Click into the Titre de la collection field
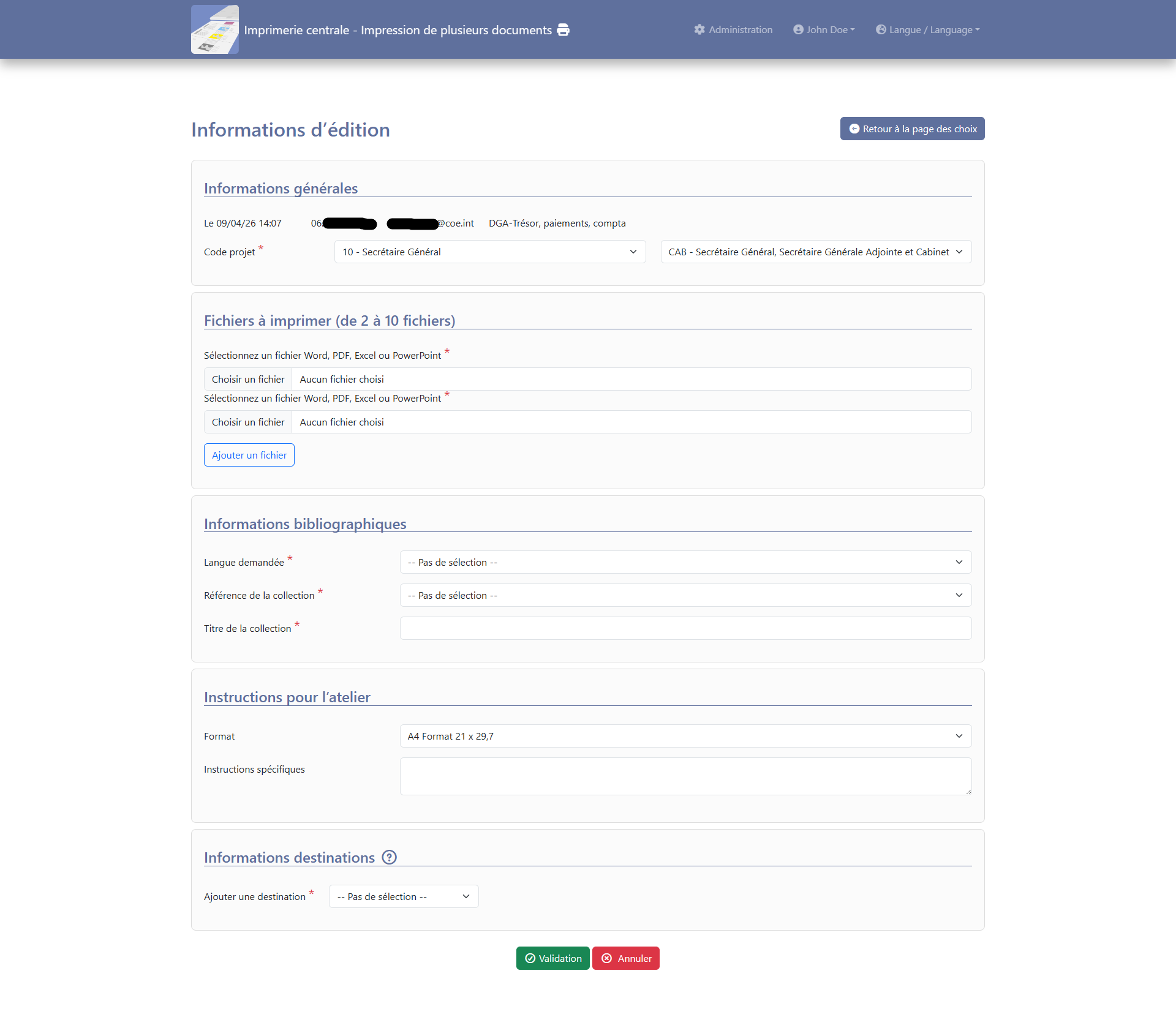The width and height of the screenshot is (1176, 1009). tap(685, 628)
